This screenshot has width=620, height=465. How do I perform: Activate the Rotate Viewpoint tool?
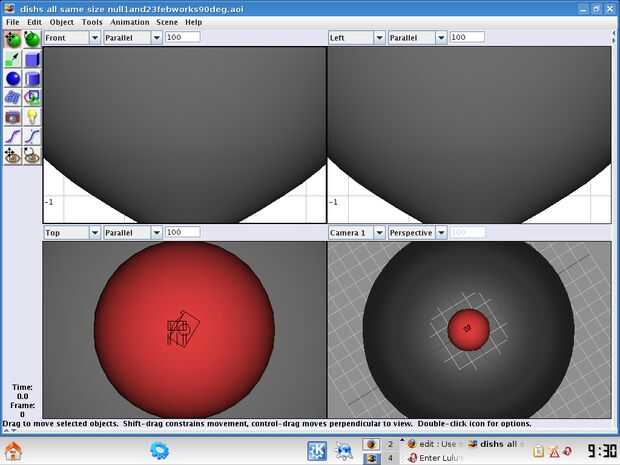coord(32,155)
